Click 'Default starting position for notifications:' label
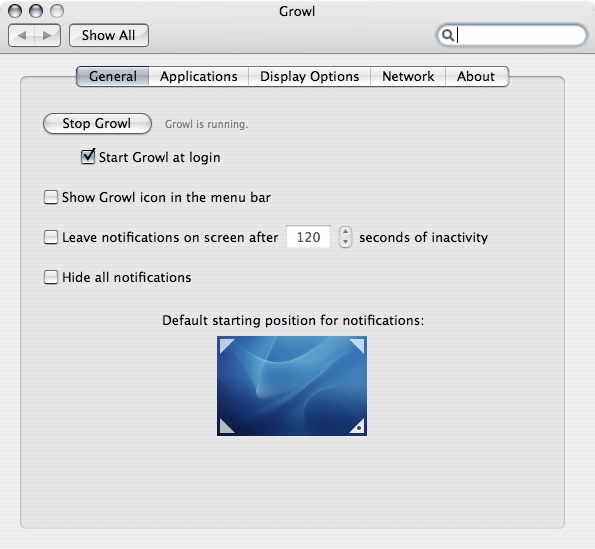Screen dimensions: 595x549 (293, 321)
